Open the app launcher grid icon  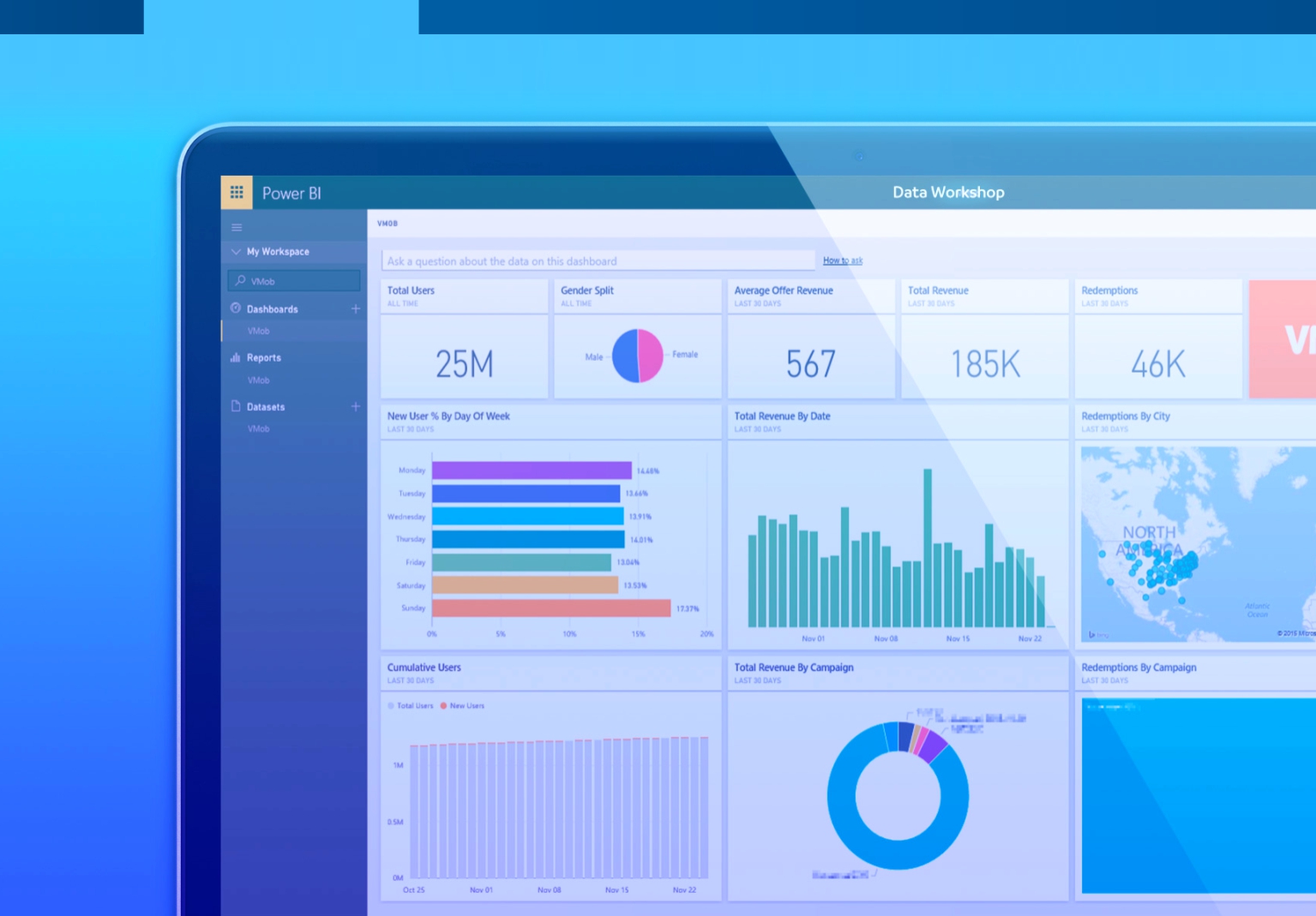point(237,192)
